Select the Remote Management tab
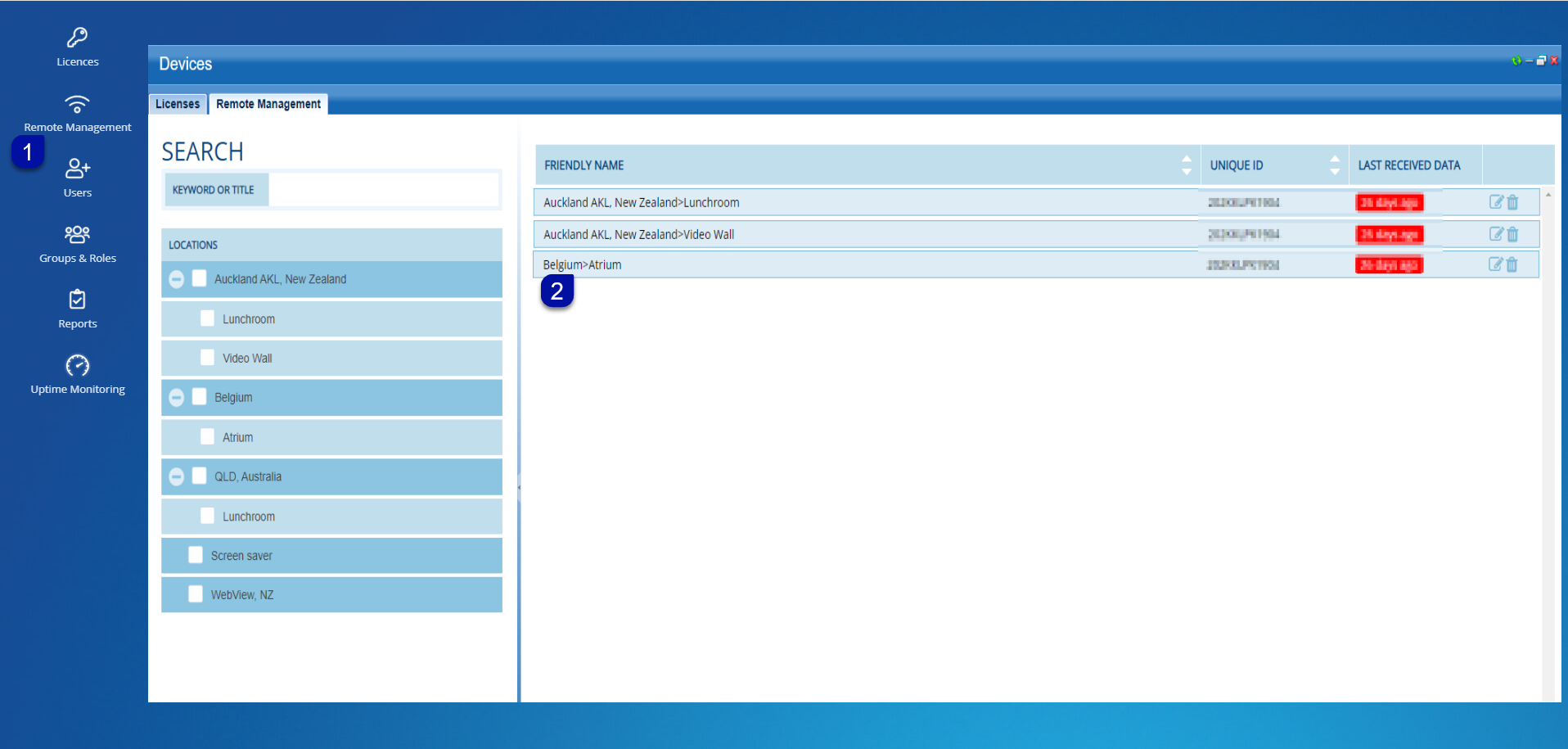Image resolution: width=1568 pixels, height=749 pixels. [268, 104]
